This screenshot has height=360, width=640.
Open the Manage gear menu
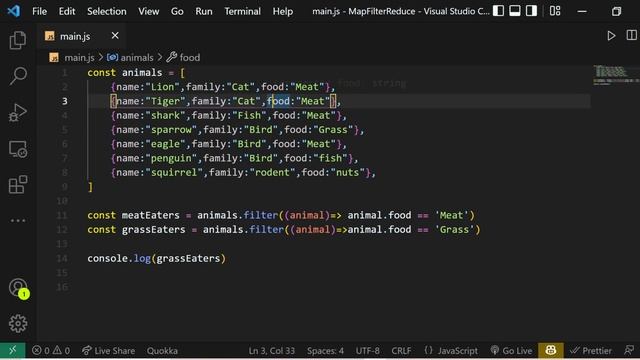pyautogui.click(x=18, y=324)
